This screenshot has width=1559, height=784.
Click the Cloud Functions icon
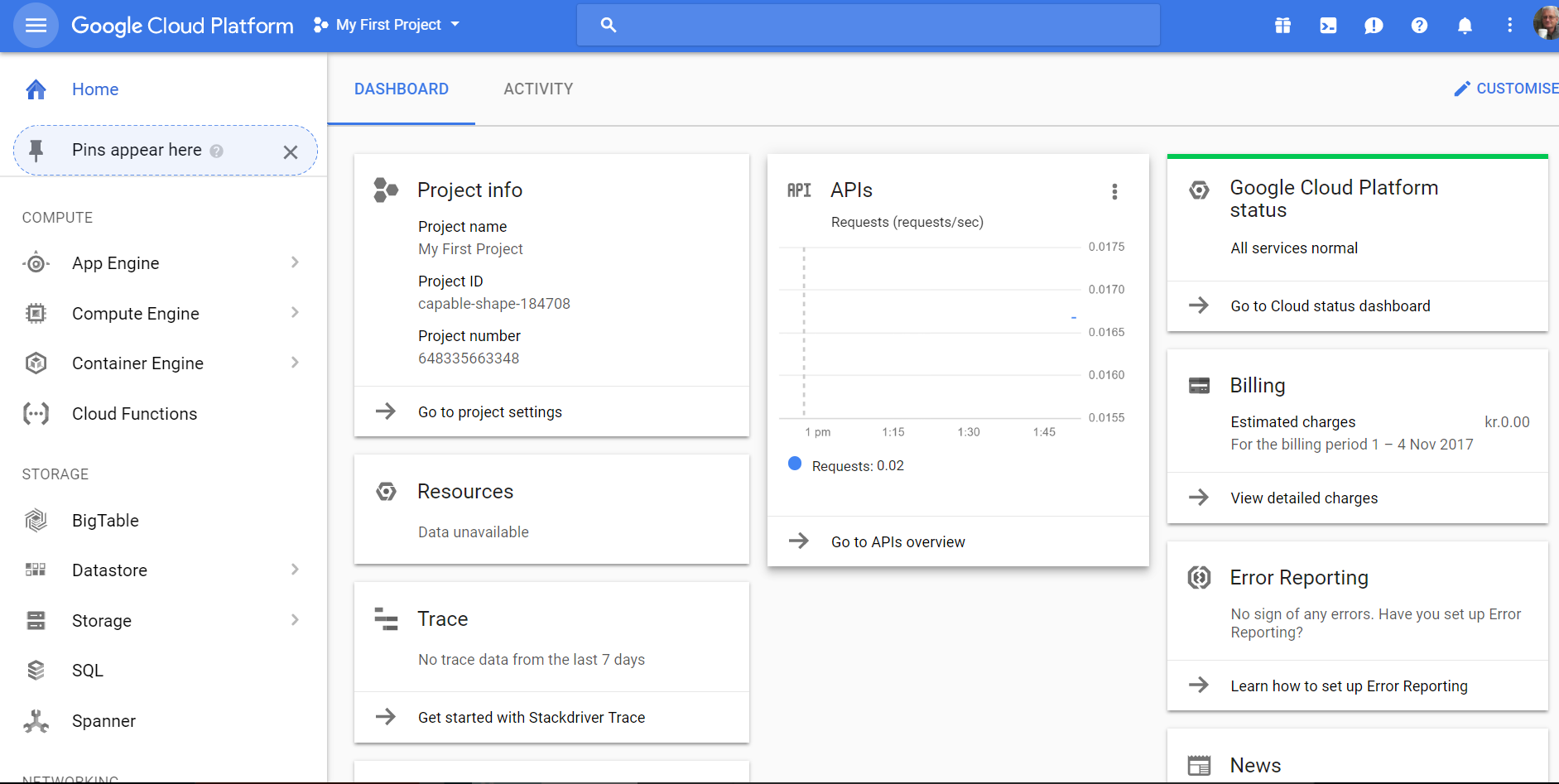point(36,413)
